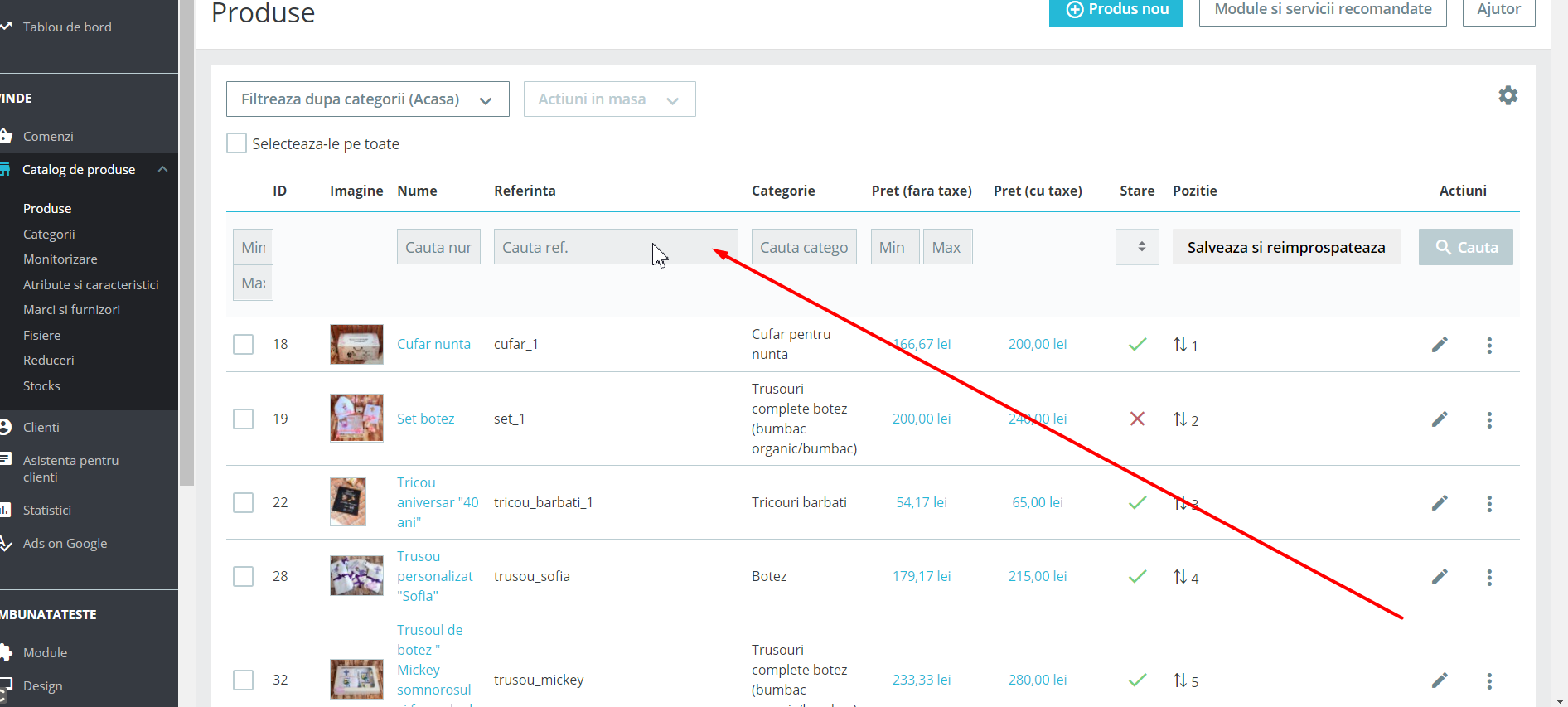The width and height of the screenshot is (1568, 707).
Task: Open Actiuni in masa dropdown
Action: pos(609,99)
